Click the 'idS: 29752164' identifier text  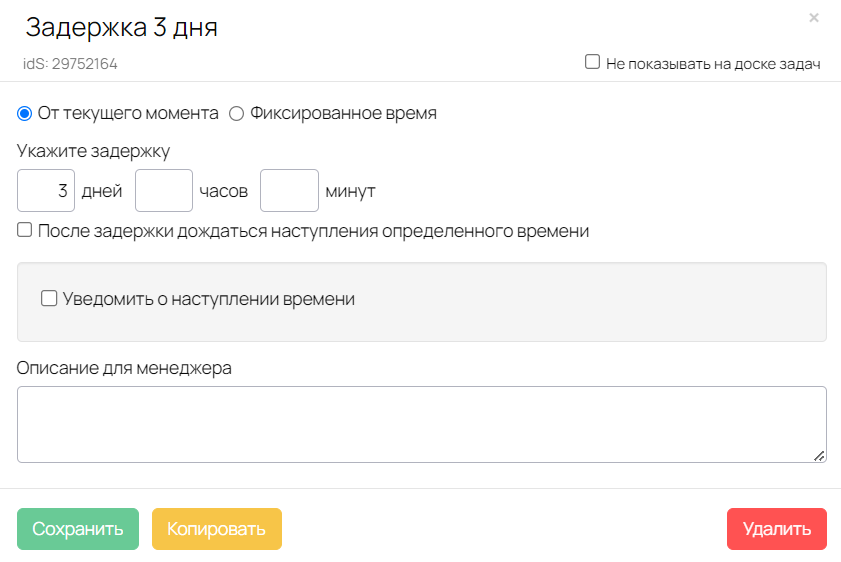tap(70, 64)
